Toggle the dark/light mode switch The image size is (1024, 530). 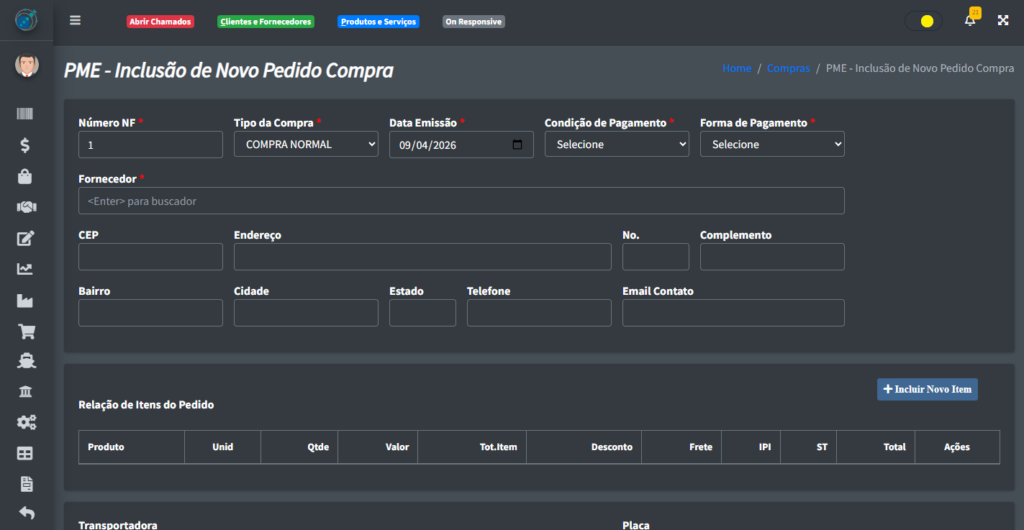[922, 21]
